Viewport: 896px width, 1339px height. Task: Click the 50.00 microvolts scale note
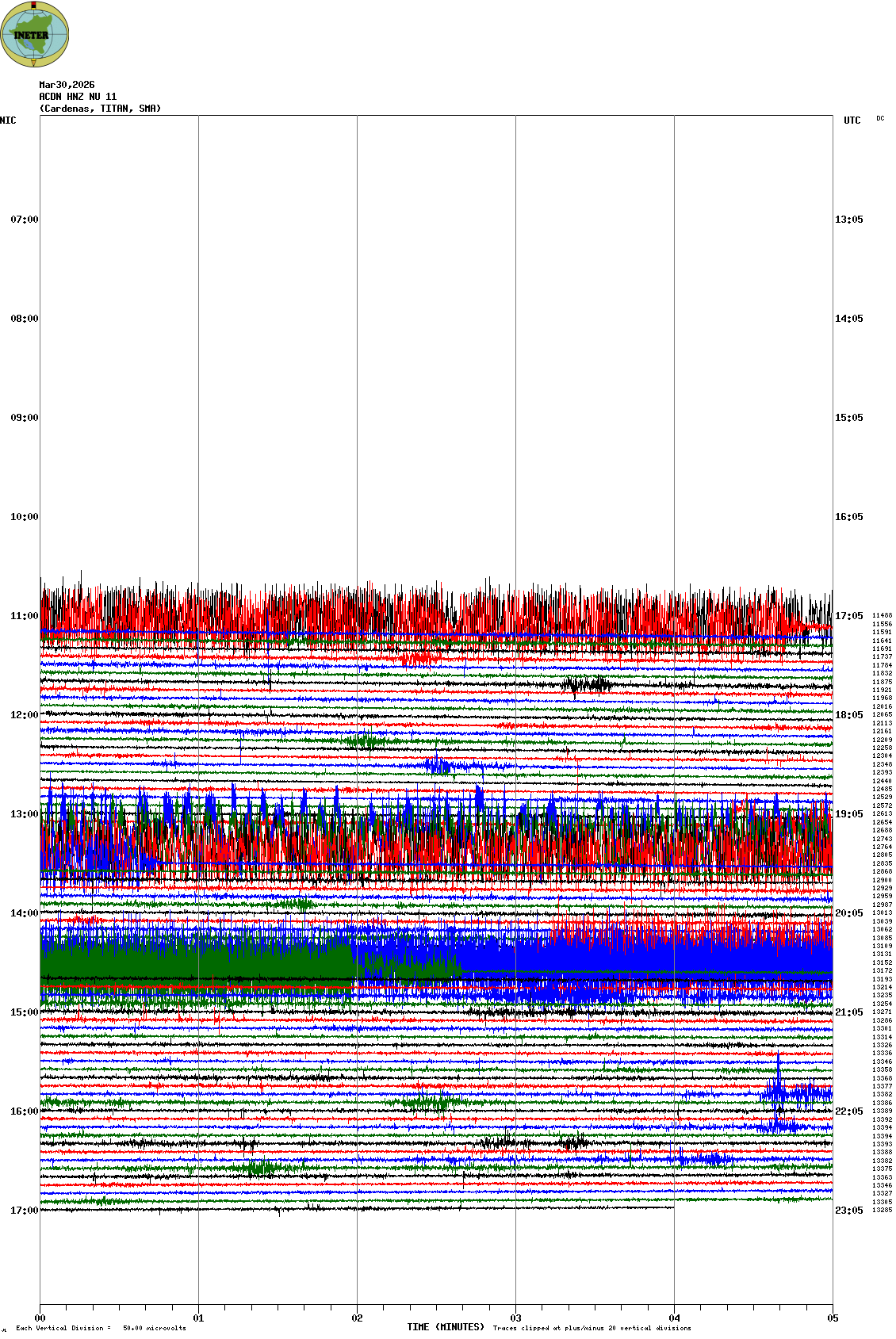[154, 1328]
